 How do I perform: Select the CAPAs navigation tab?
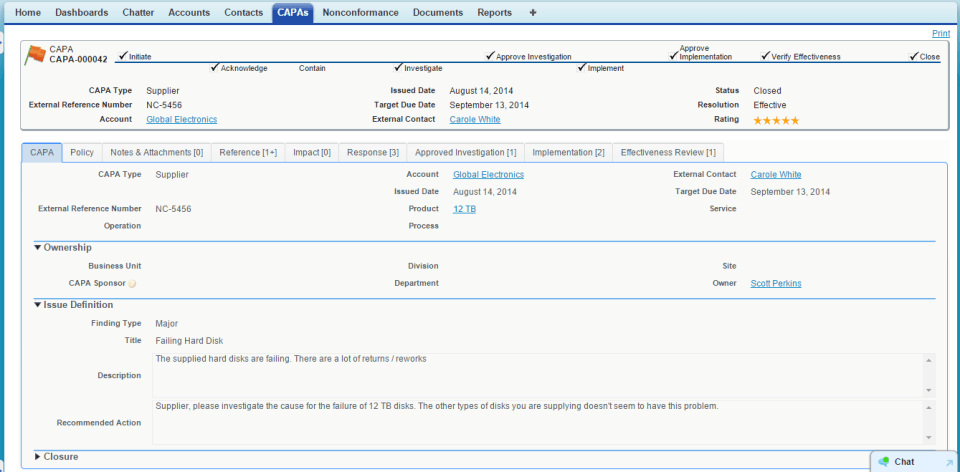[293, 12]
